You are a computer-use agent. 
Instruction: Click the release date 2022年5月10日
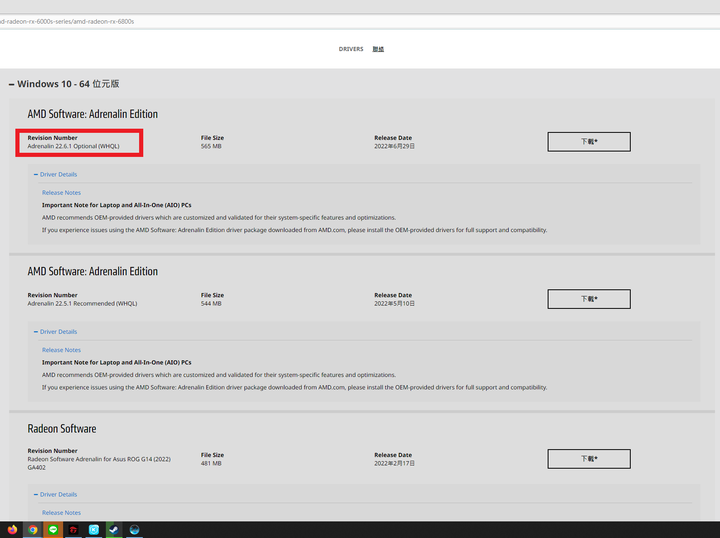click(x=394, y=303)
